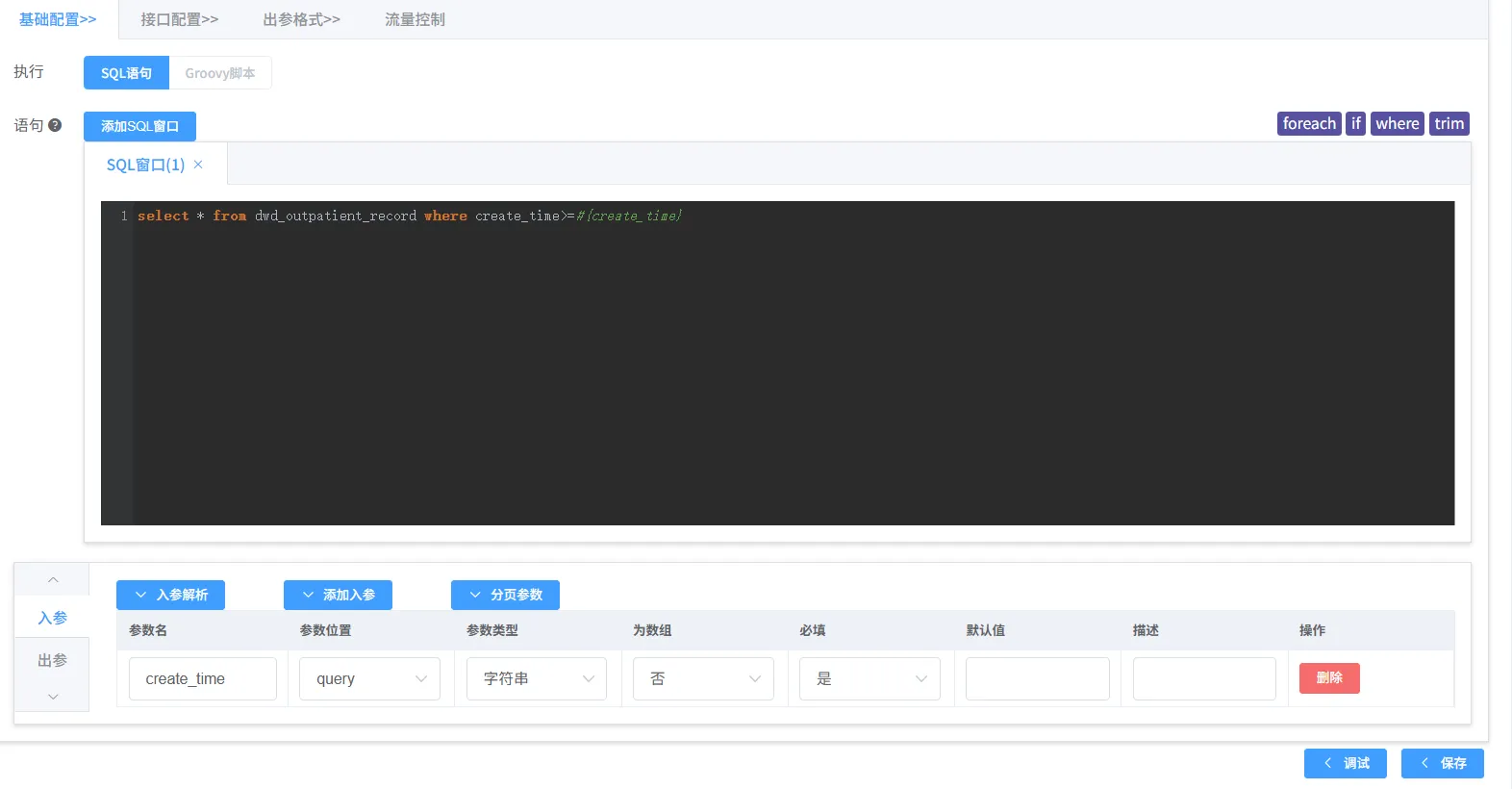
Task: Go to the 接口配置>> tab
Action: coord(180,19)
